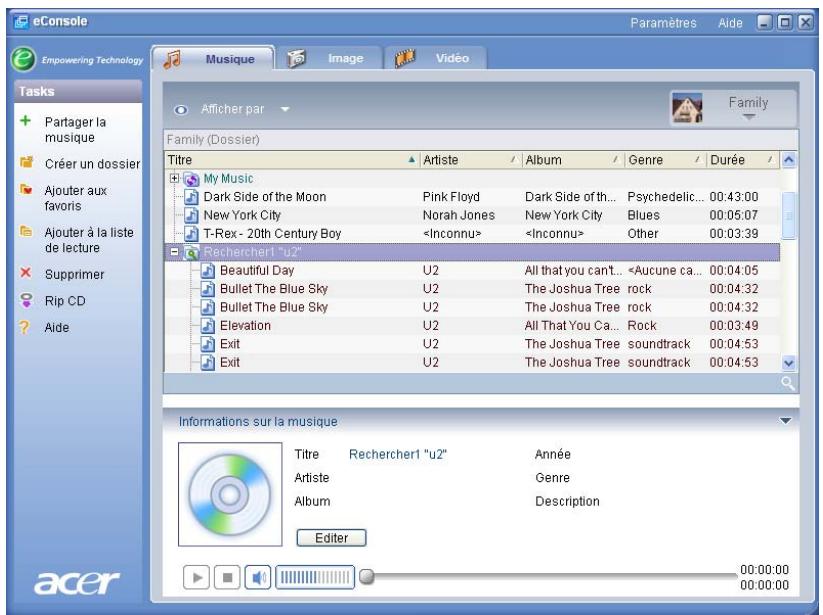Click the Rechercher1 search folder icon
The height and width of the screenshot is (615, 823).
coord(191,253)
